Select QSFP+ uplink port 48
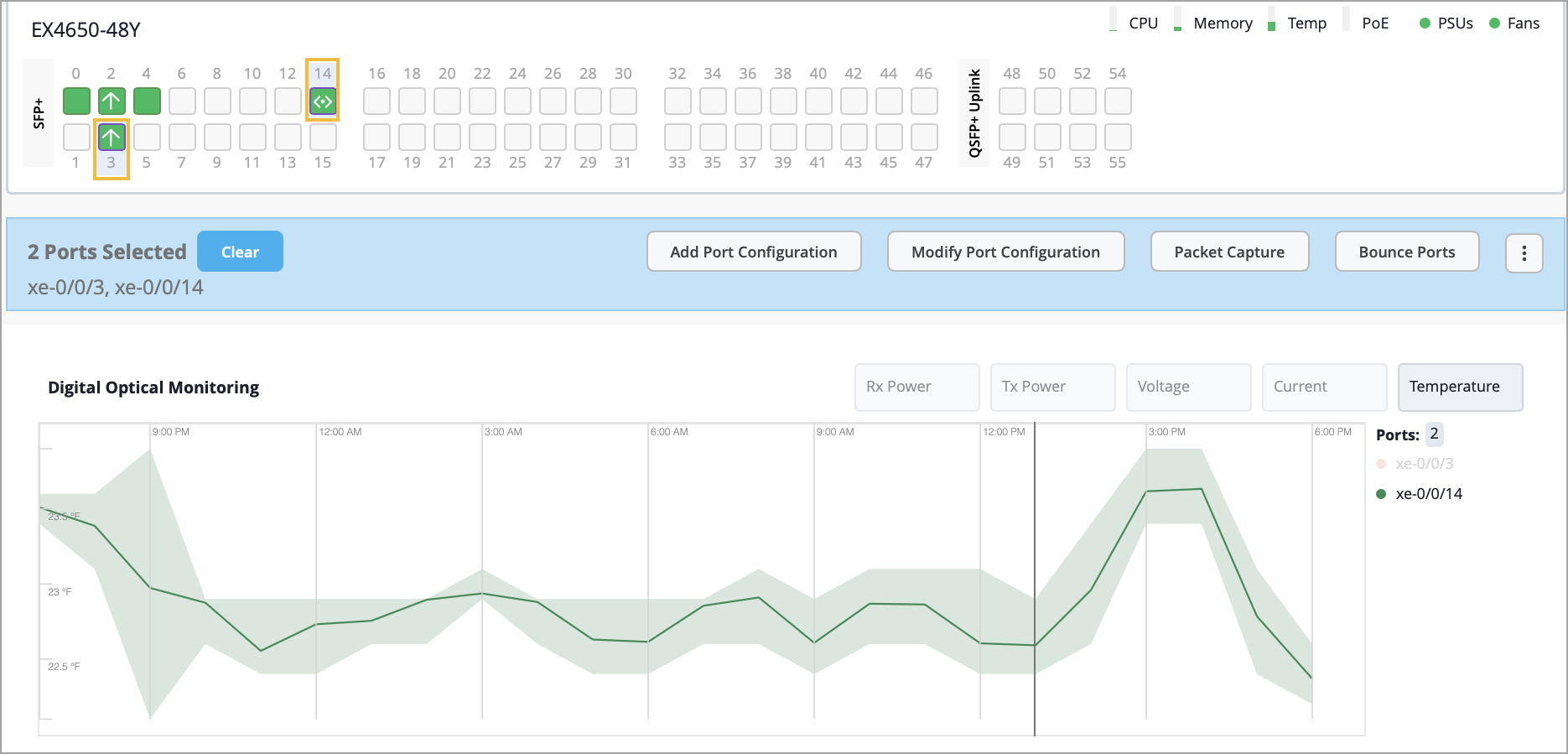 point(1012,101)
